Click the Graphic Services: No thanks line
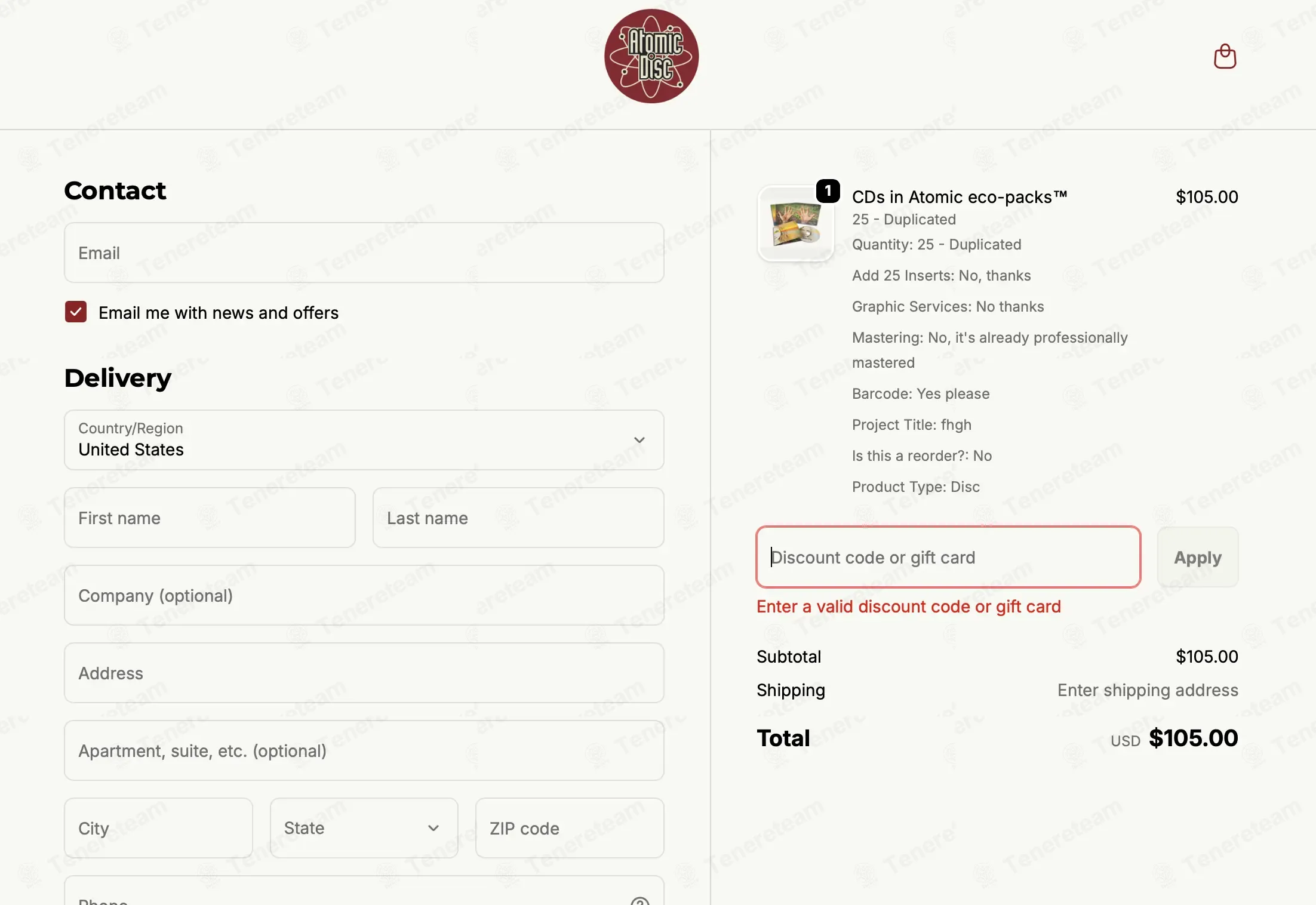 (948, 306)
